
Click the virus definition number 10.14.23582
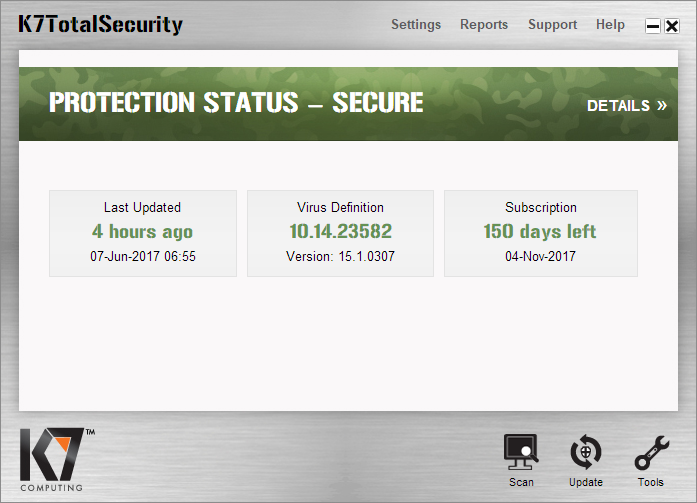(340, 232)
